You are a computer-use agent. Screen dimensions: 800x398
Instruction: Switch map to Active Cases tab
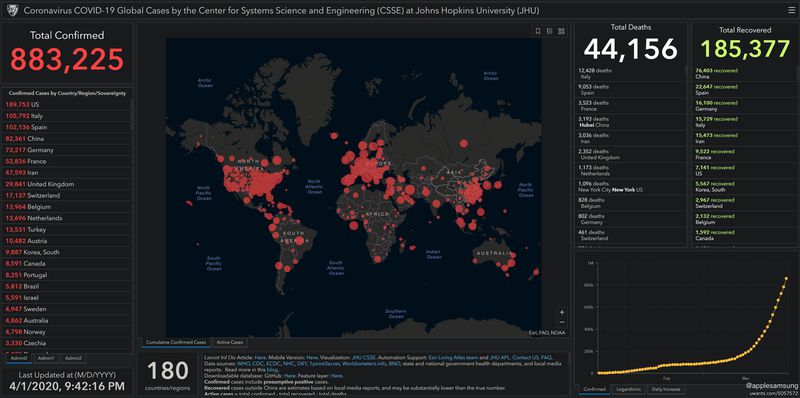(x=229, y=342)
